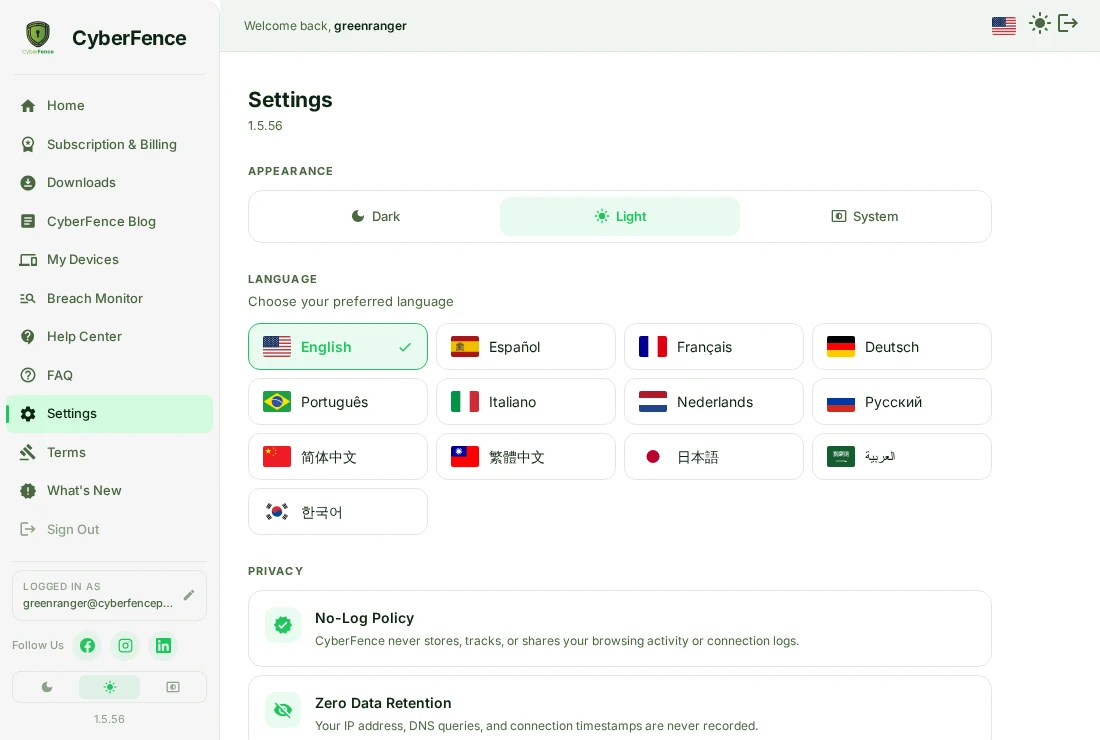Select the Dark appearance option
The image size is (1100, 740).
[x=375, y=216]
